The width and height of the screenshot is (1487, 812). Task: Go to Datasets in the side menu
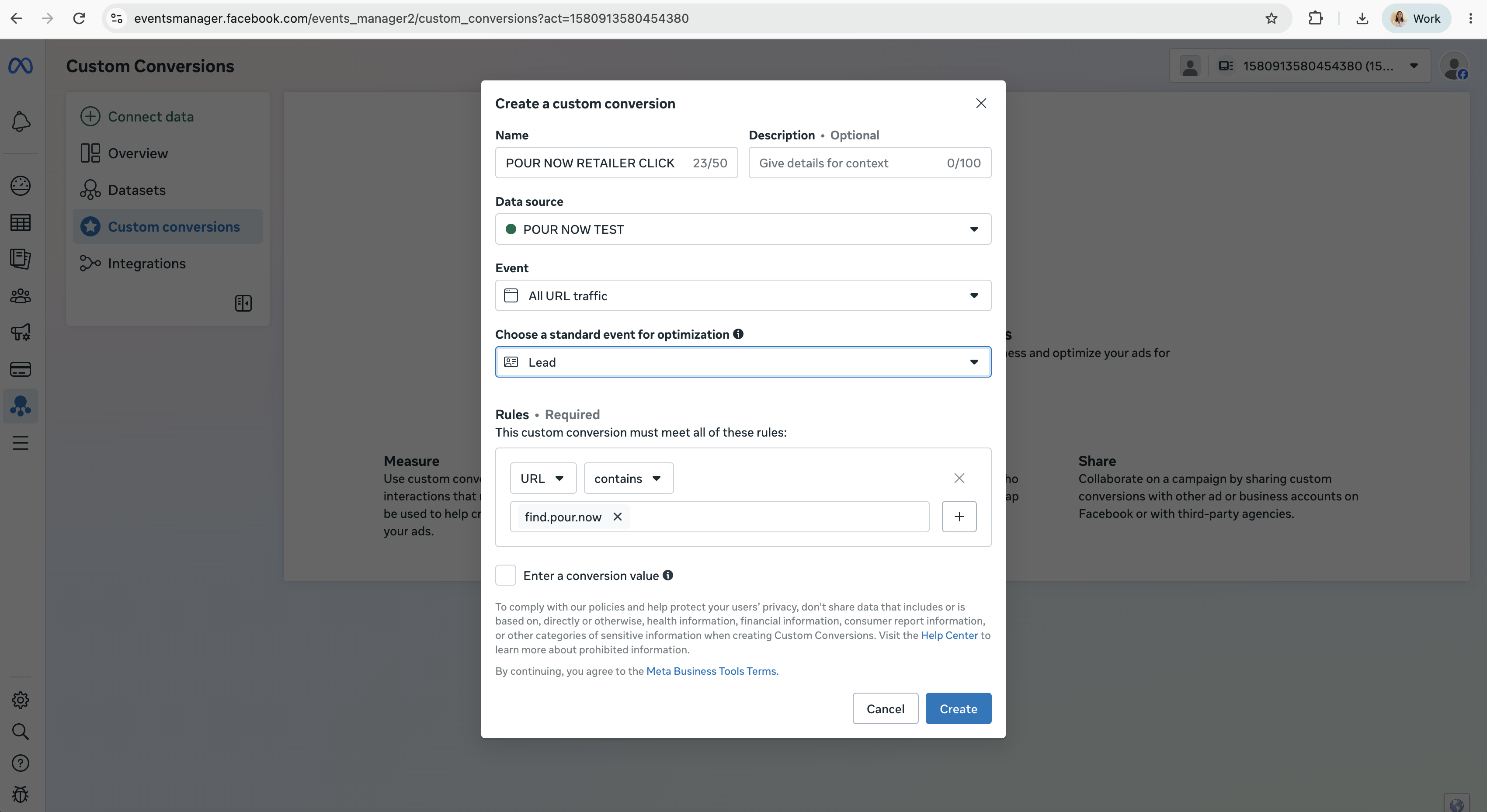(x=136, y=190)
